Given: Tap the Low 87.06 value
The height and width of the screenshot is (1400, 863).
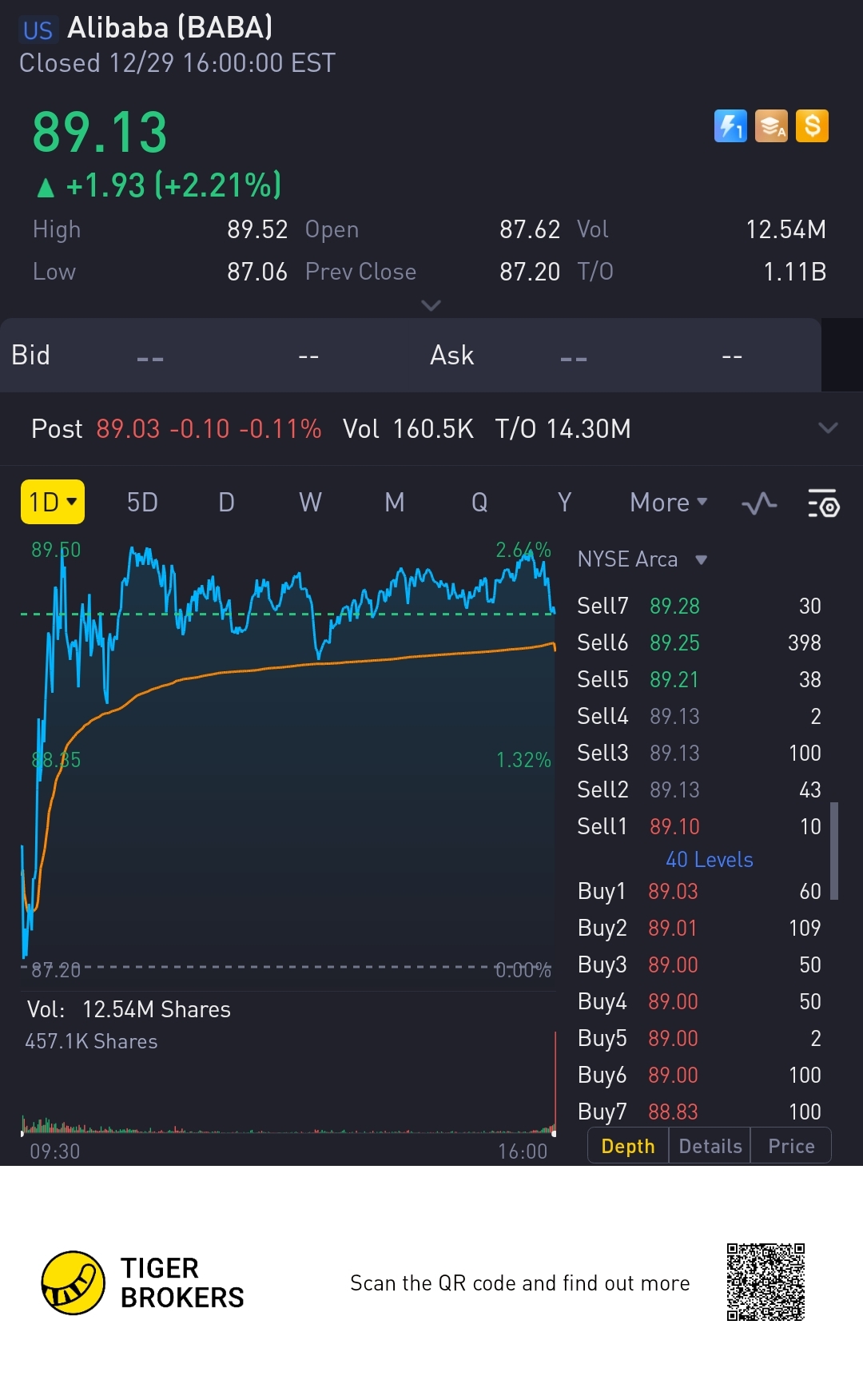Looking at the screenshot, I should coord(257,272).
